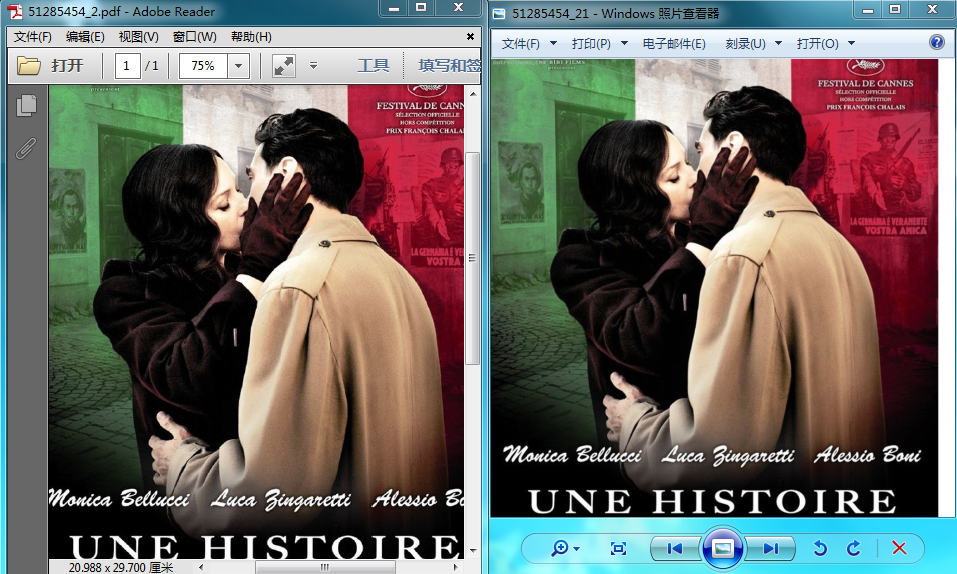Click the horizontal scrollbar thumb in Adobe Reader
Screen dimensions: 957x574
click(x=325, y=567)
